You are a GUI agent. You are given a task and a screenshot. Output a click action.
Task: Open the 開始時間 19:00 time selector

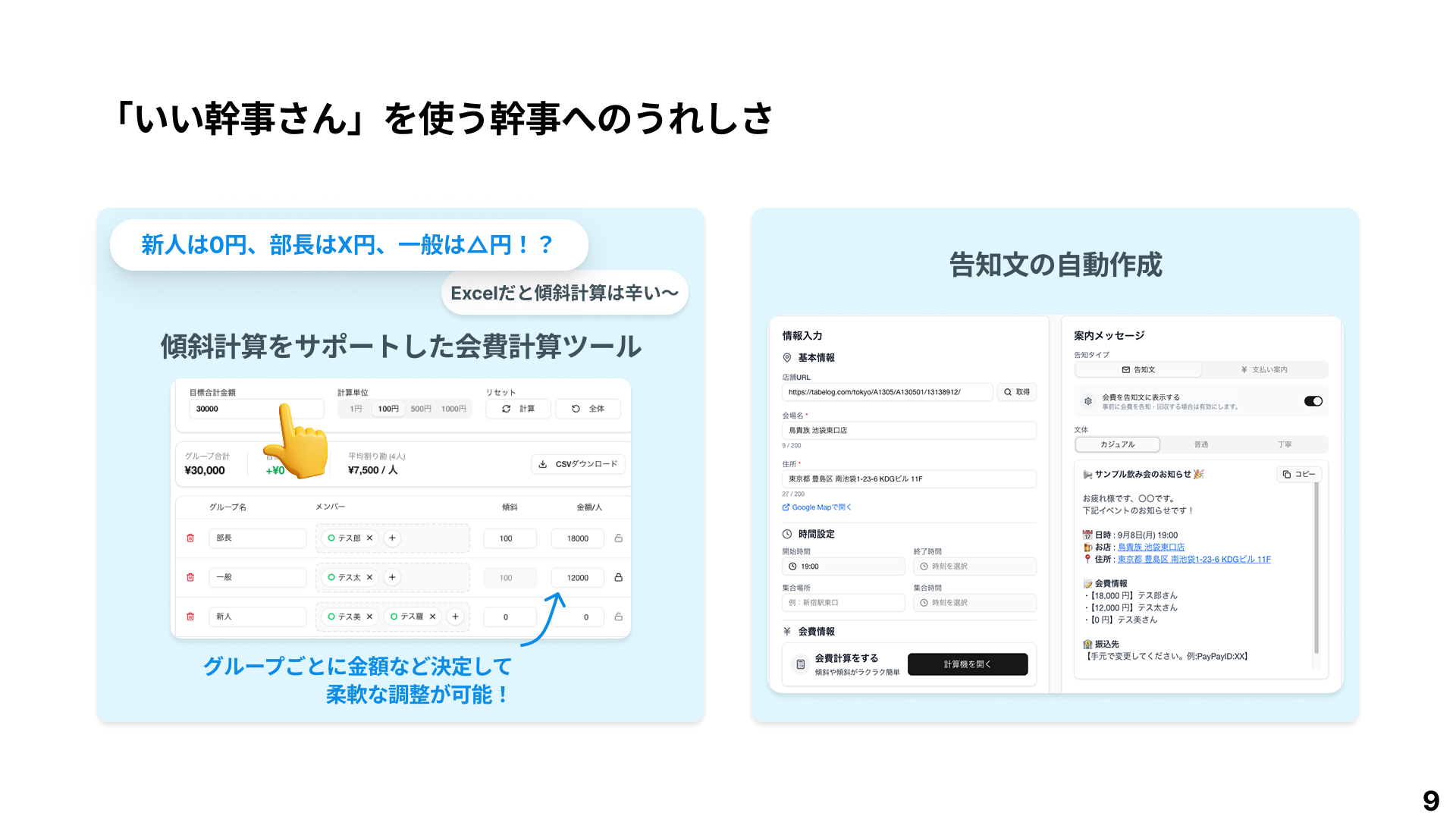point(843,566)
